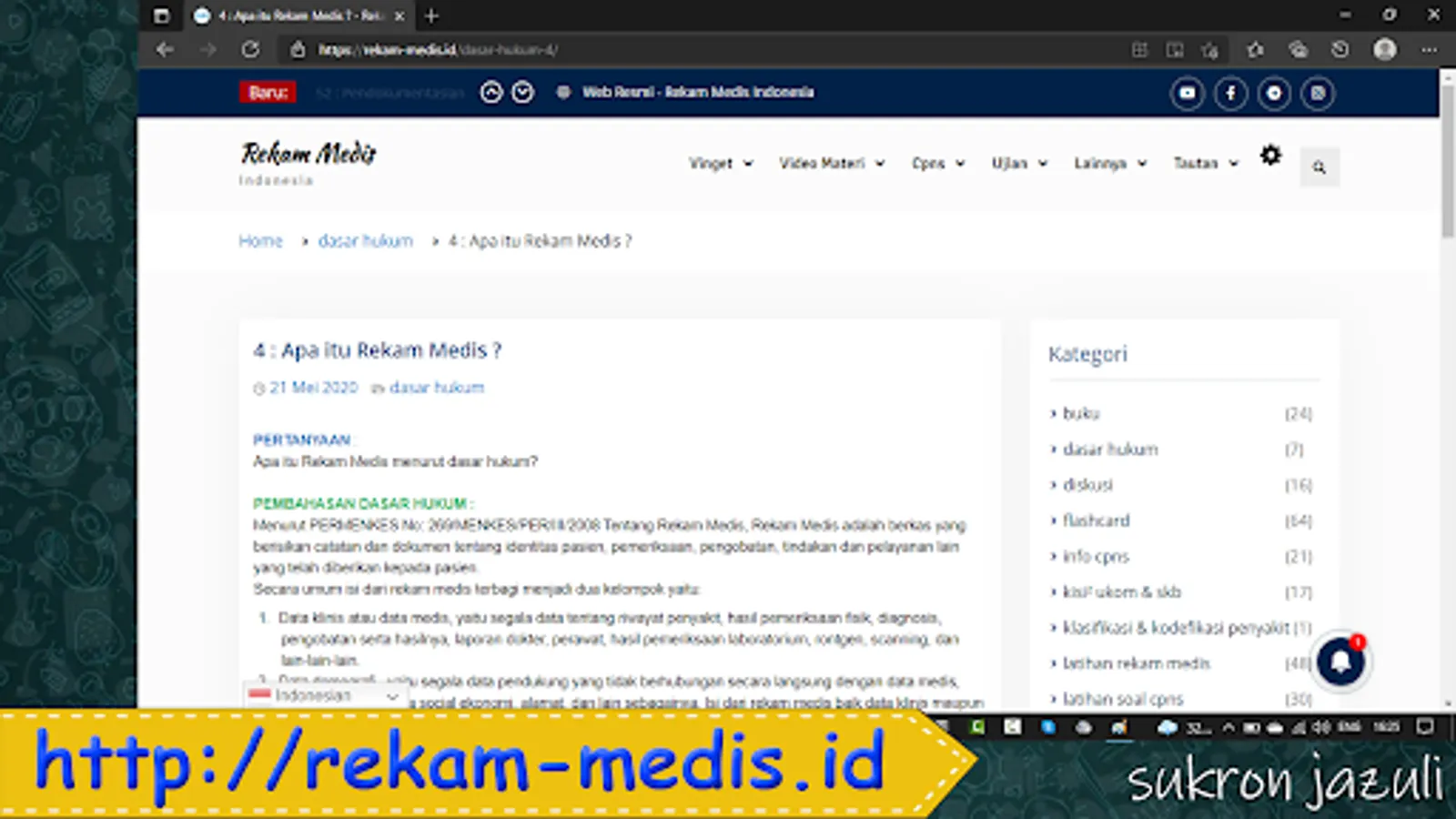This screenshot has width=1456, height=819.
Task: Open the favorites list
Action: coord(1255,50)
